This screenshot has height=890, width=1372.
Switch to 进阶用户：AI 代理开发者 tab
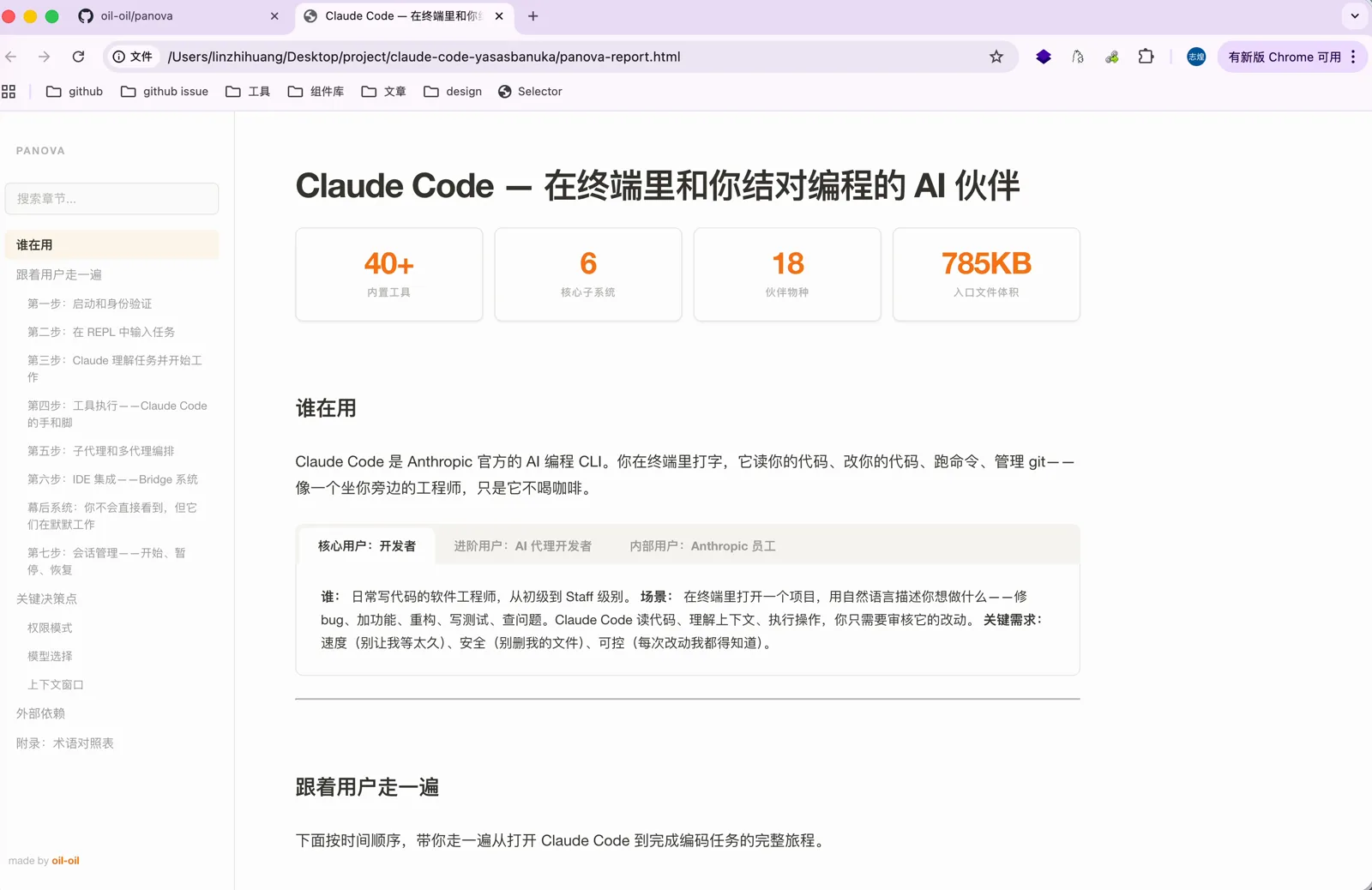tap(522, 546)
